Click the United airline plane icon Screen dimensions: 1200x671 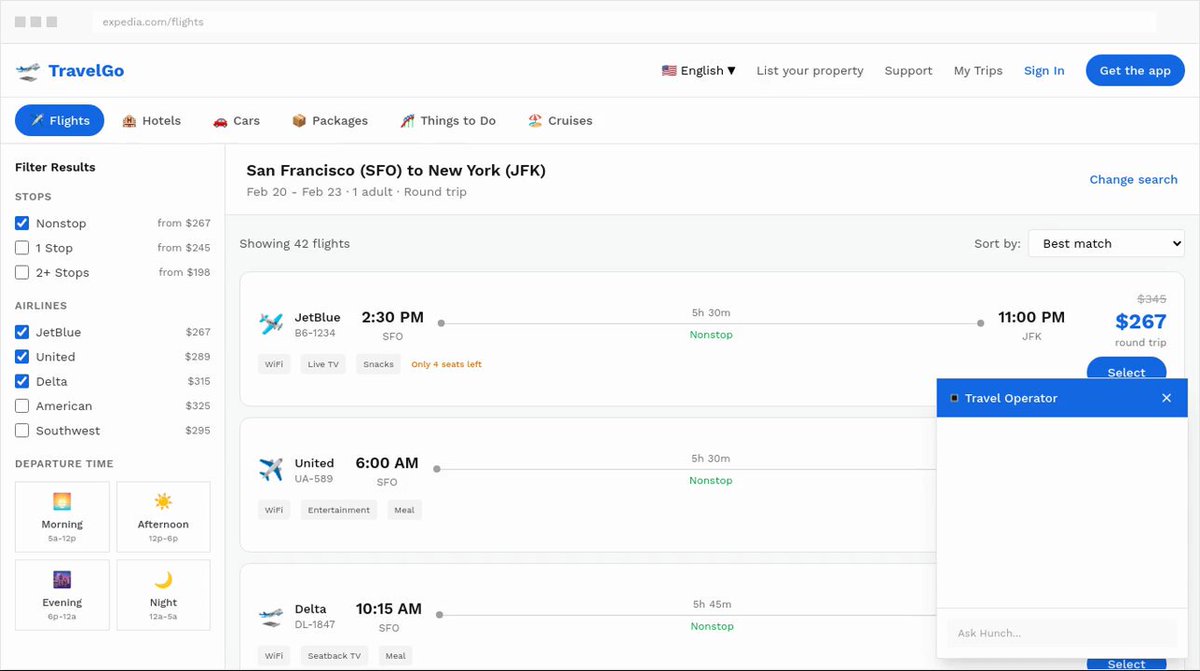point(271,470)
